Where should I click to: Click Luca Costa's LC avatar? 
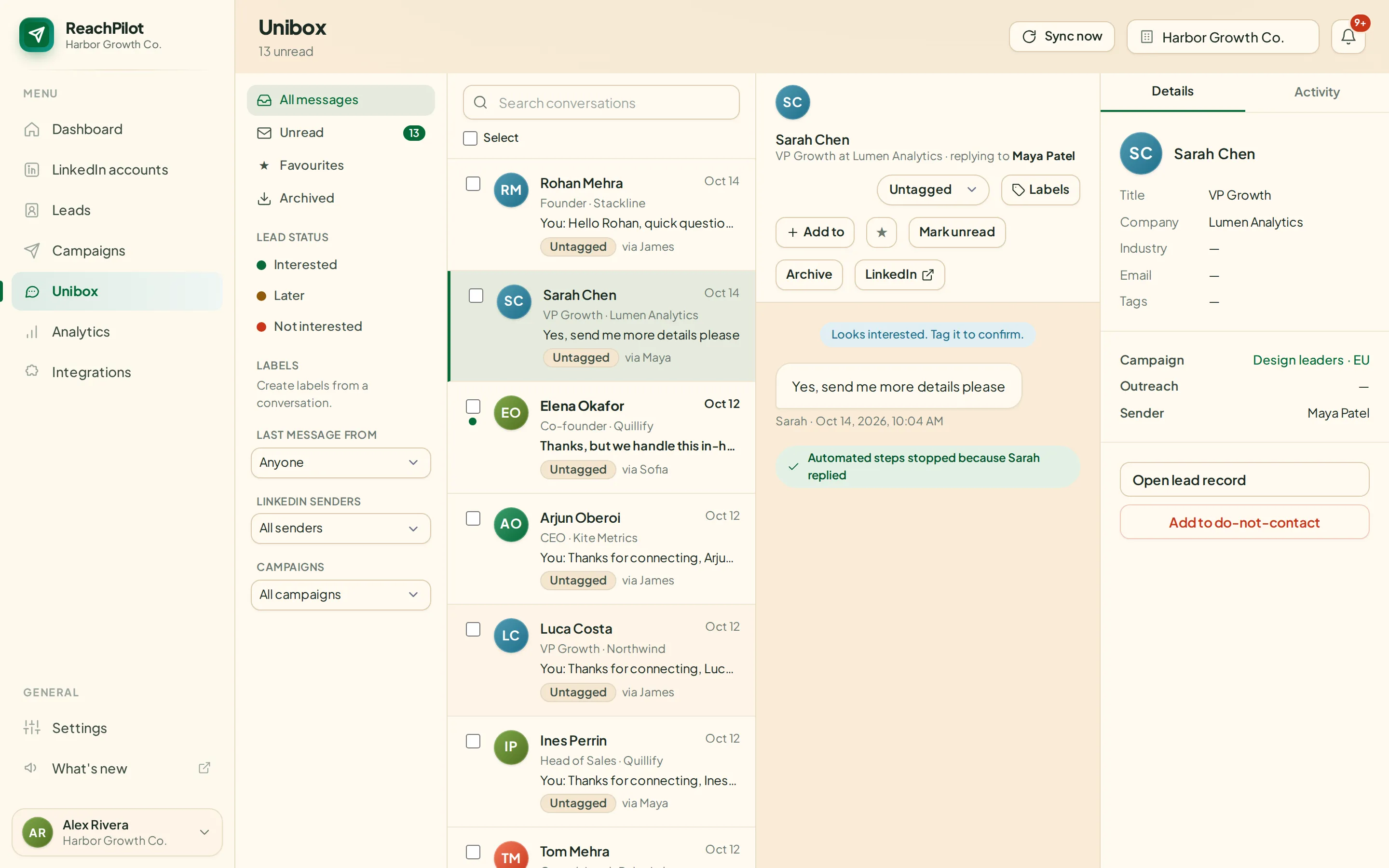tap(511, 636)
